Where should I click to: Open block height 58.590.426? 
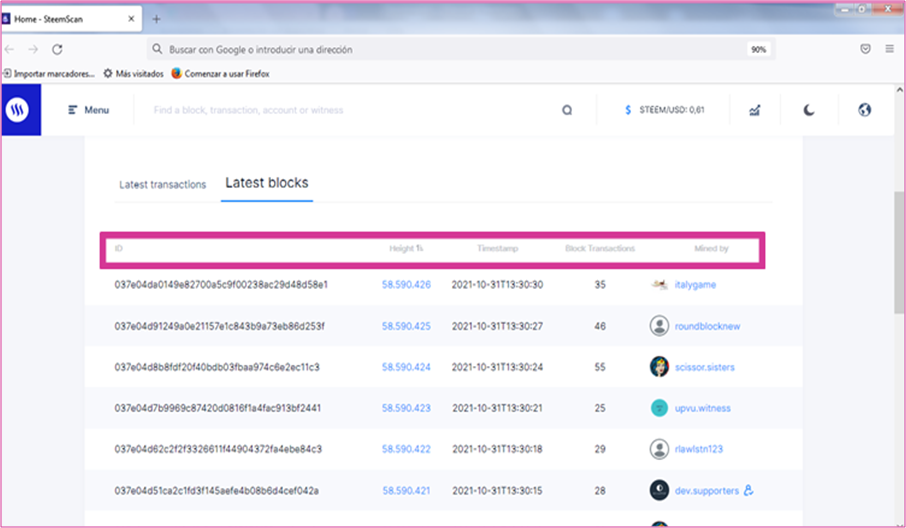click(406, 285)
